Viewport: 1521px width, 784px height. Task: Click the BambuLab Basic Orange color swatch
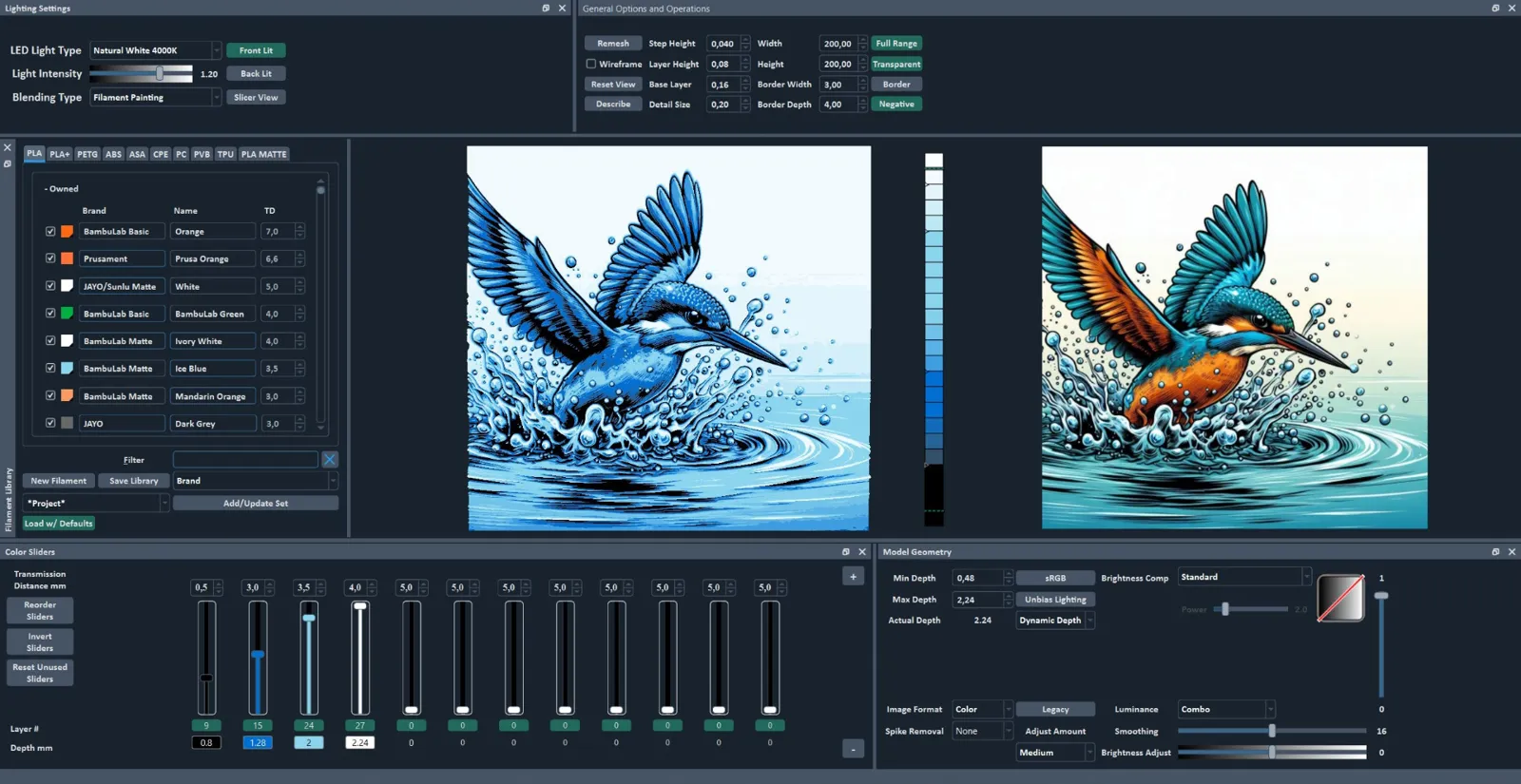(x=67, y=231)
